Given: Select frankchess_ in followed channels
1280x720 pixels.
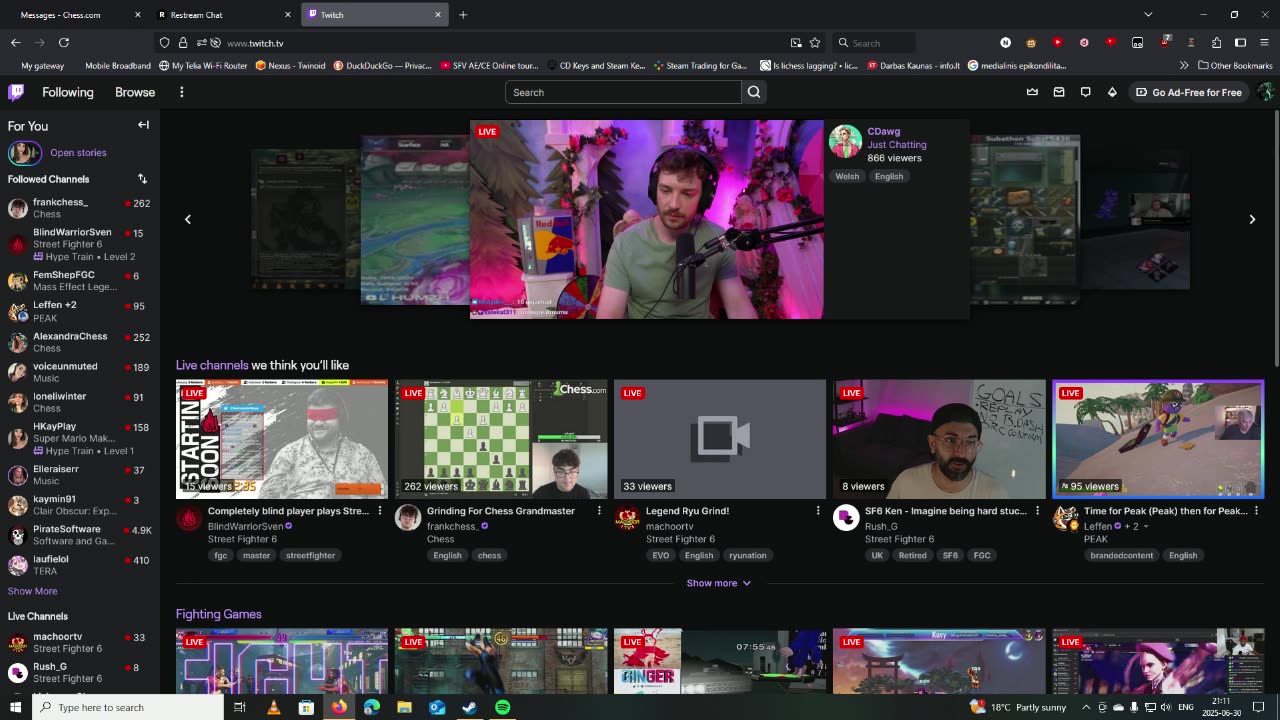Looking at the screenshot, I should coord(79,208).
